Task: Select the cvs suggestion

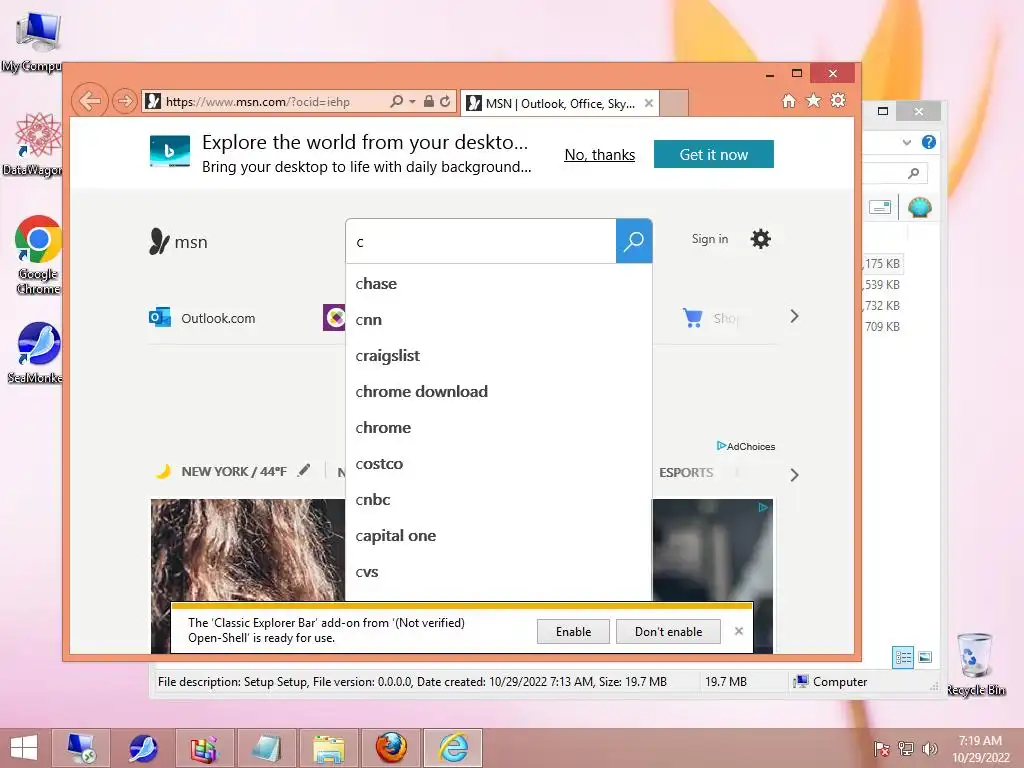Action: [498, 572]
